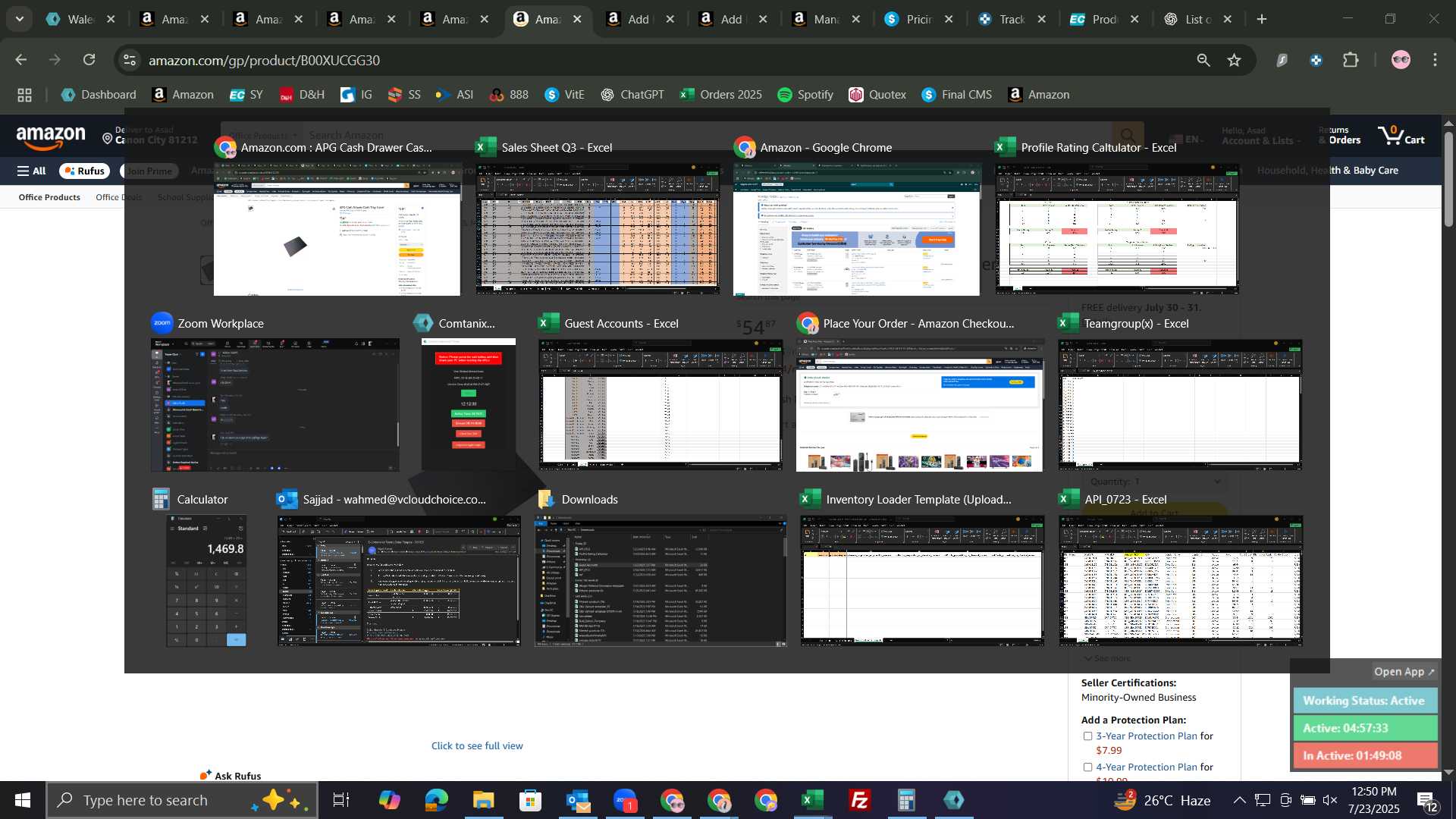Viewport: 1456px width, 819px height.
Task: Open the 3-Year Protection Plan link
Action: click(x=1146, y=736)
